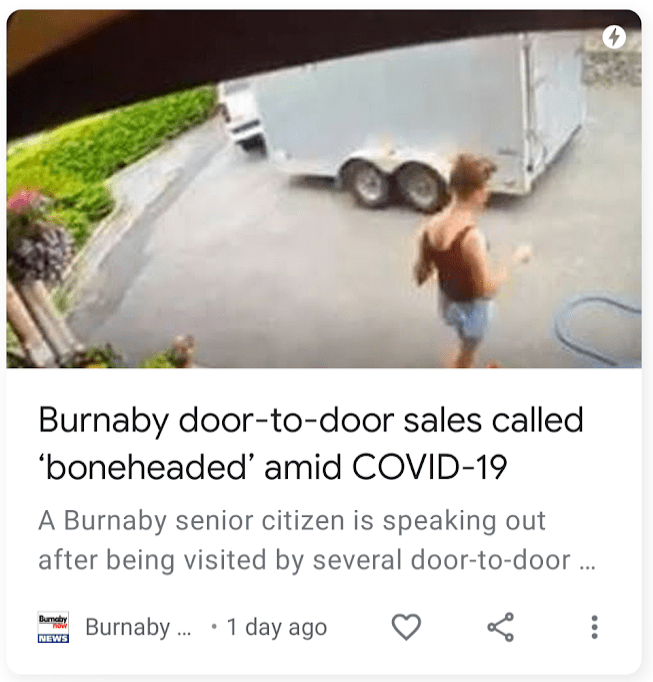Viewport: 653px width, 682px height.
Task: Click the Burnaby Now News logo
Action: coord(53,627)
